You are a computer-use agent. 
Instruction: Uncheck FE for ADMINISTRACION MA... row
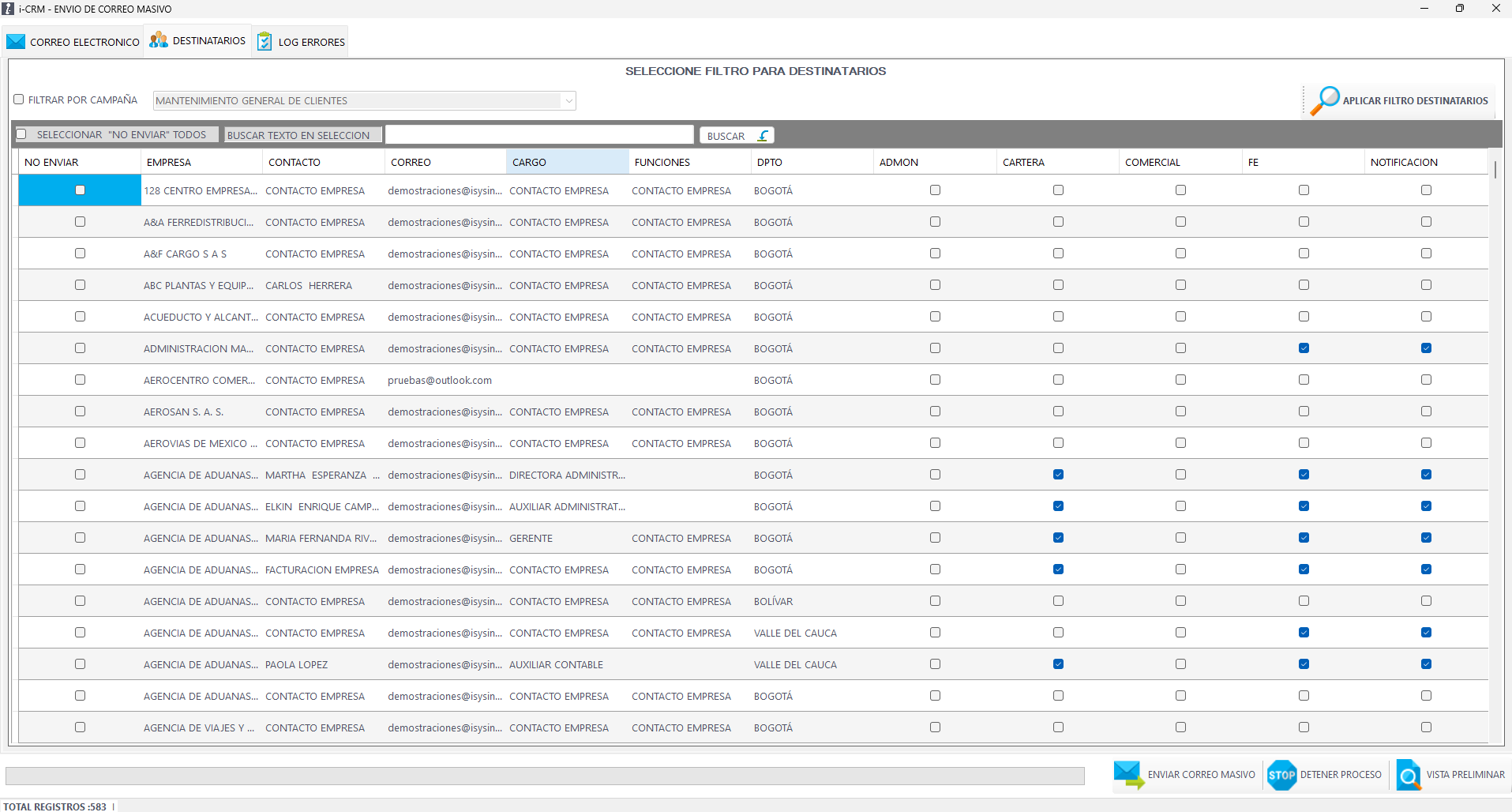[1304, 348]
